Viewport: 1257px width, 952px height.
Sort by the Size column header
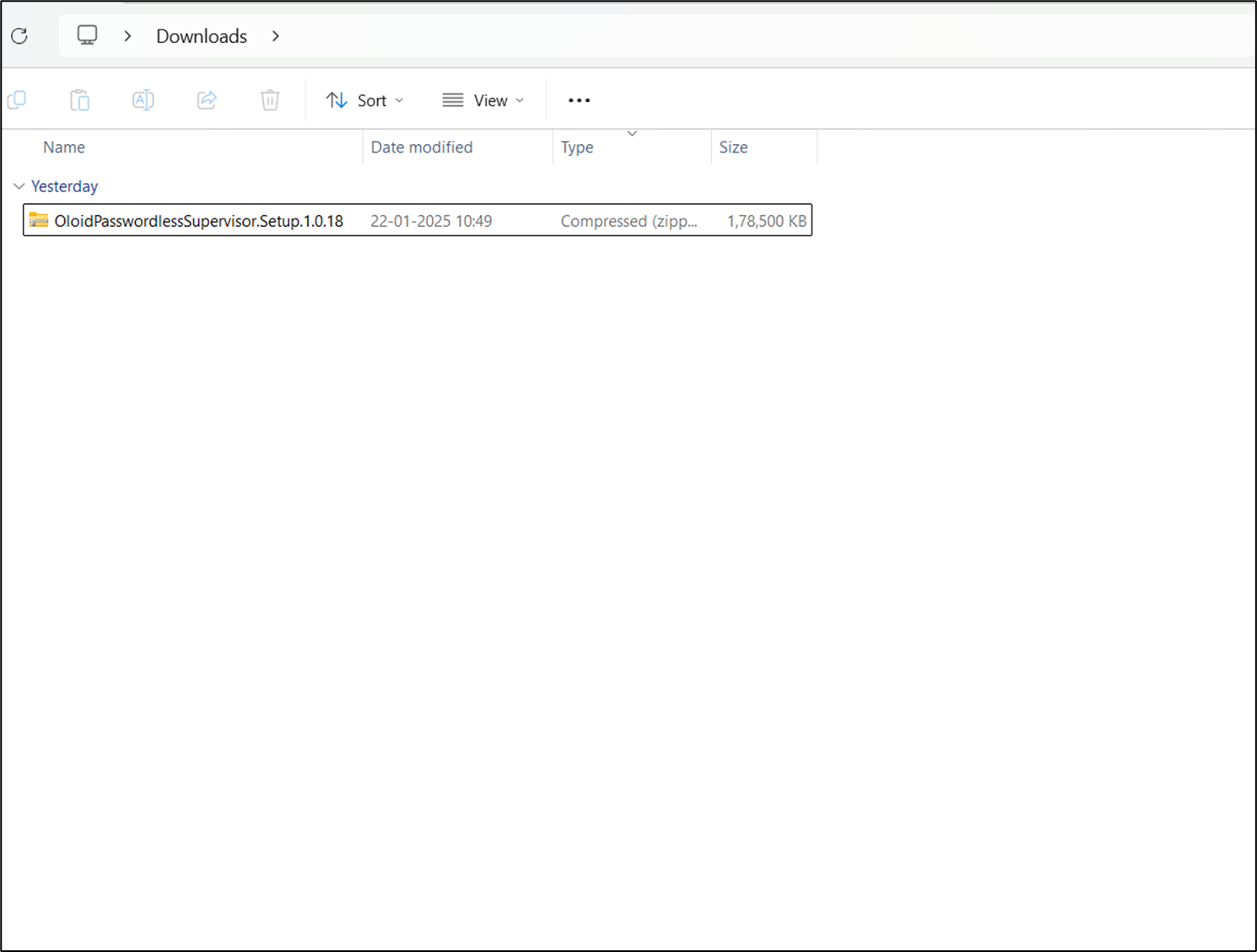(x=733, y=147)
